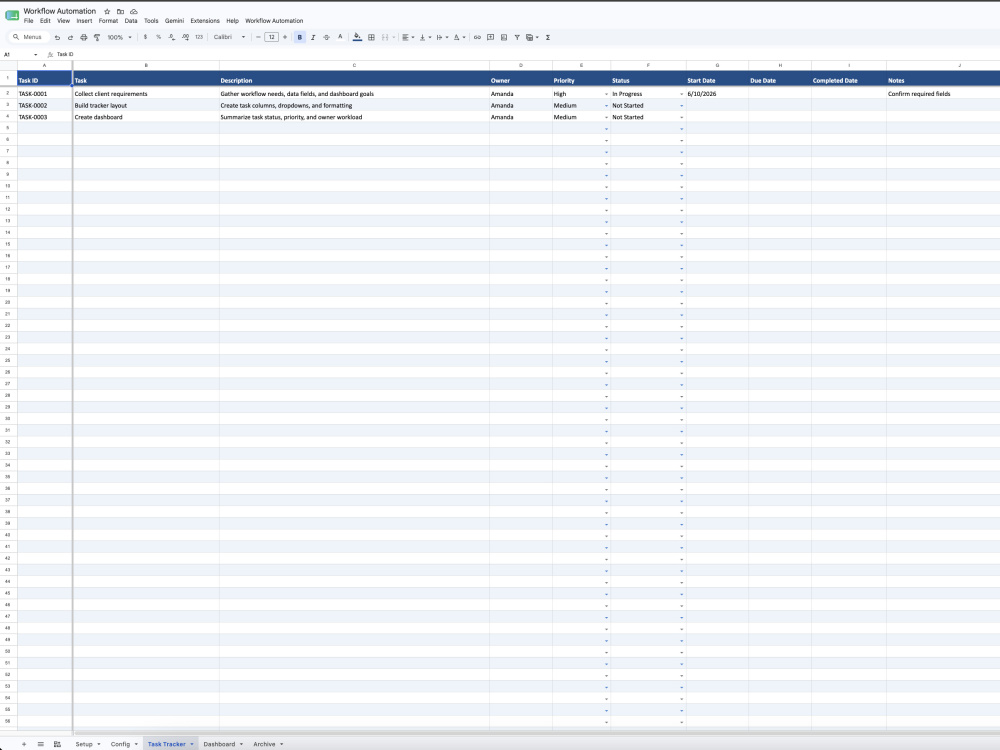The width and height of the screenshot is (1000, 750).
Task: Click the Insert link icon
Action: point(477,37)
